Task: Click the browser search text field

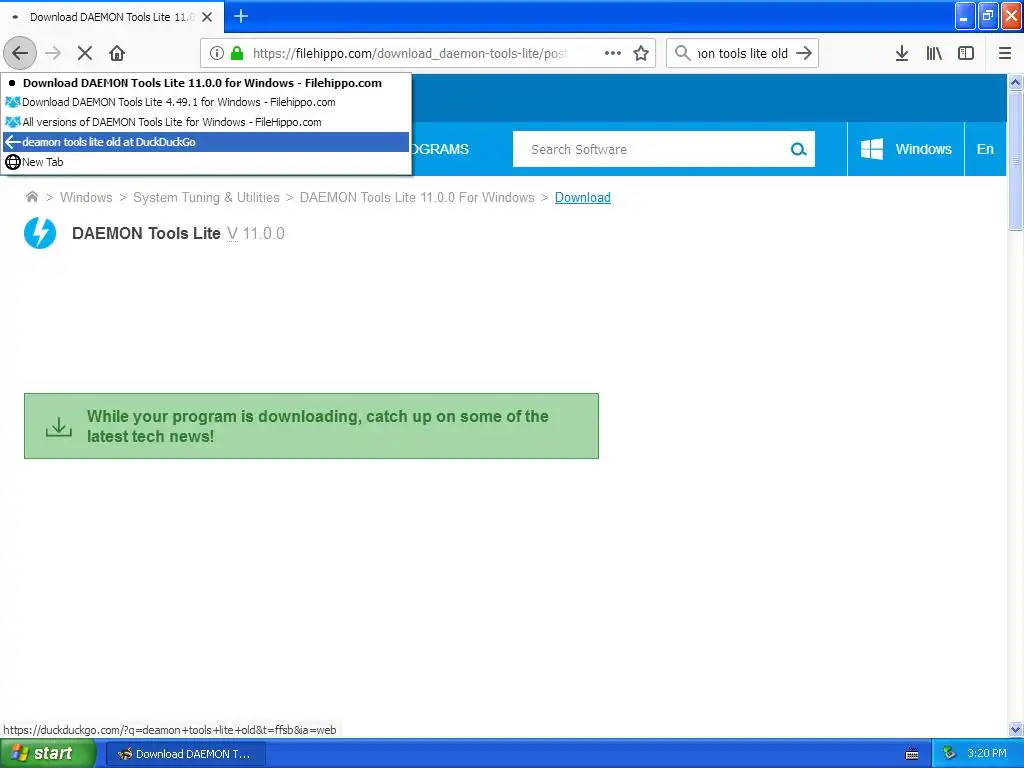Action: [743, 53]
